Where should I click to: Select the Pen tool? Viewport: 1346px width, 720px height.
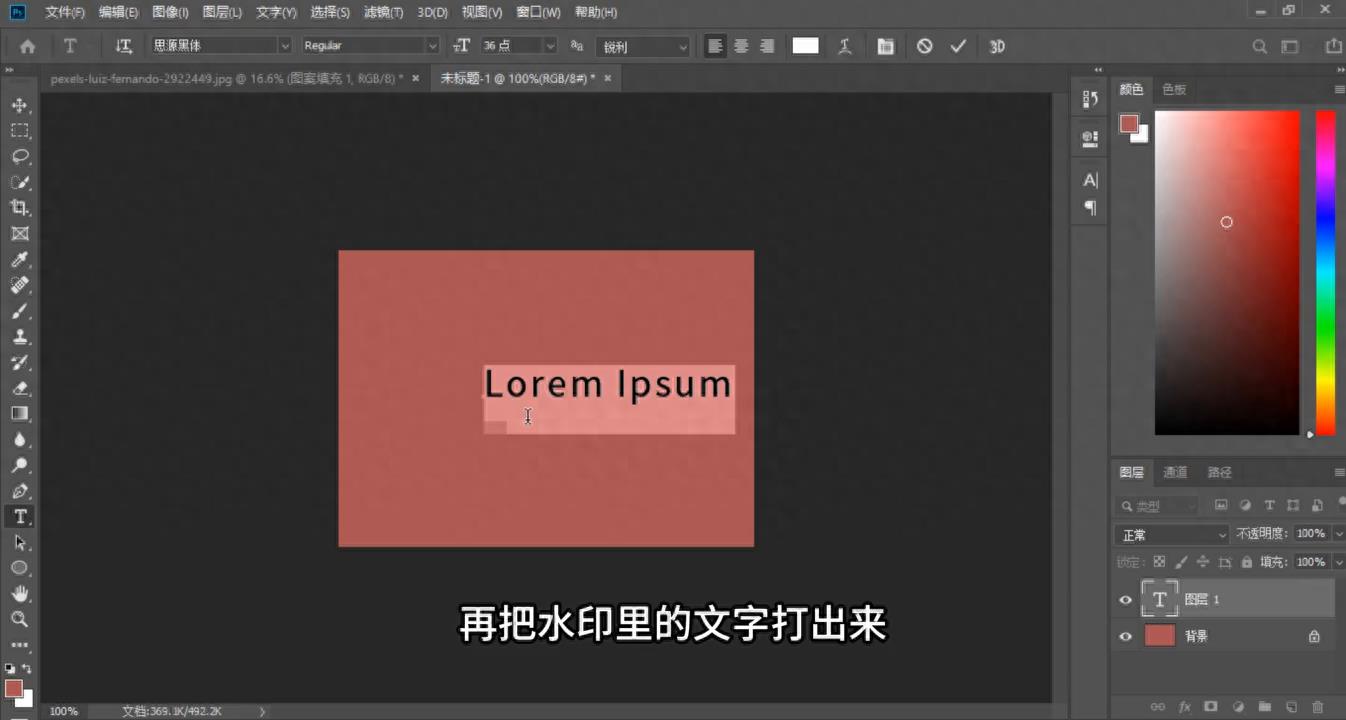19,491
